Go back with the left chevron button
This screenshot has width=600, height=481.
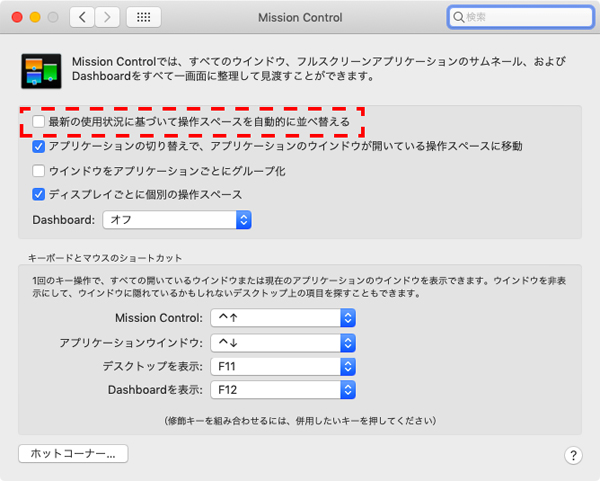82,17
